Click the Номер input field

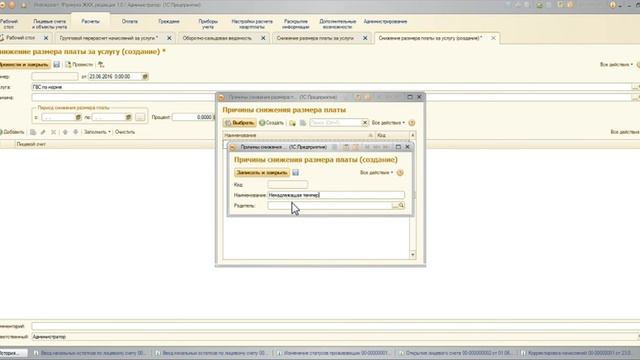pos(55,76)
